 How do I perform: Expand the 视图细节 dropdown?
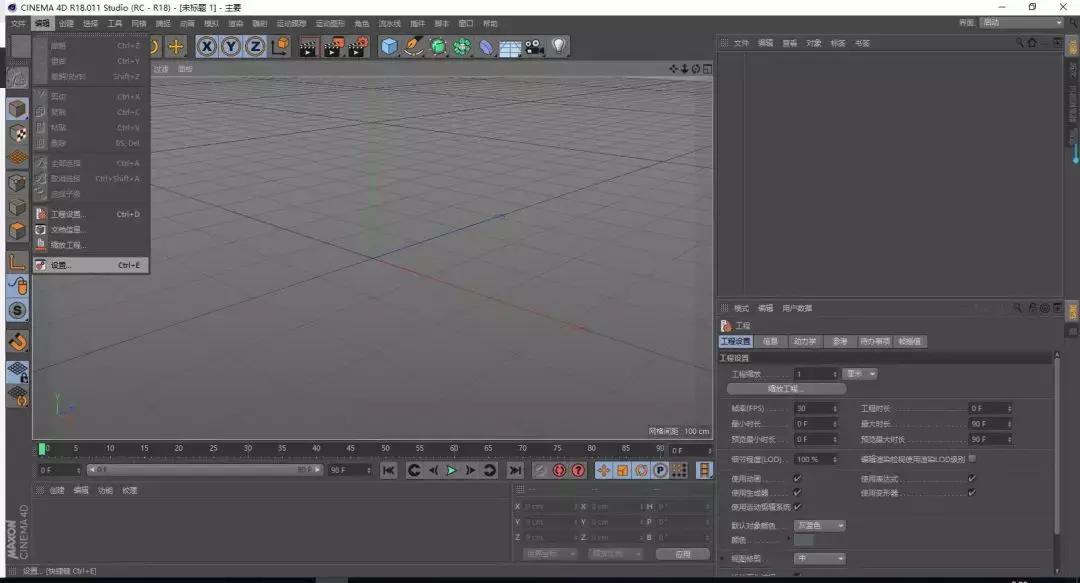coord(819,558)
